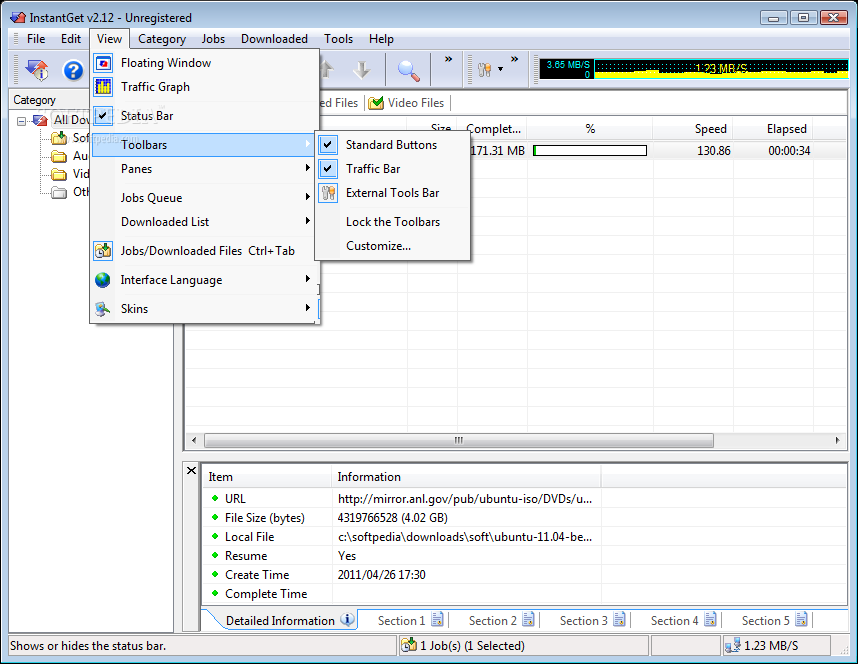Click the Detailed Information info icon
This screenshot has width=858, height=664.
[x=347, y=620]
